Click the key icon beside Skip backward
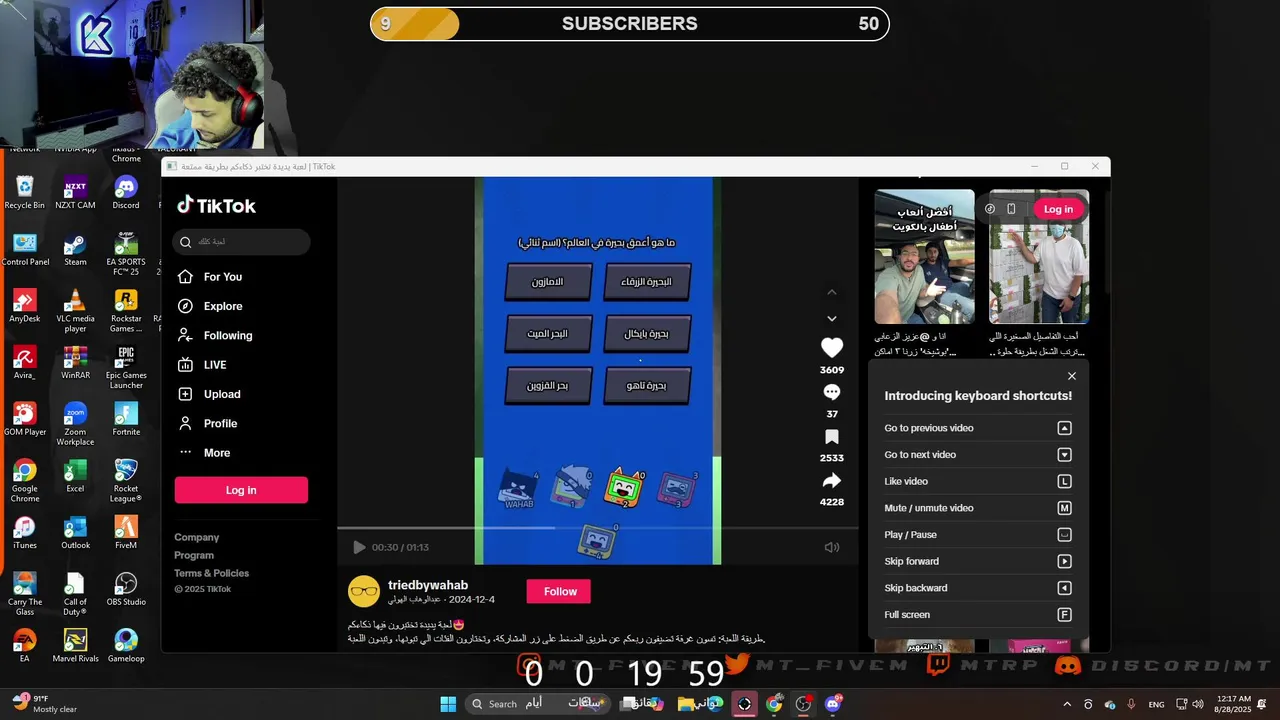Image resolution: width=1280 pixels, height=720 pixels. 1065,588
